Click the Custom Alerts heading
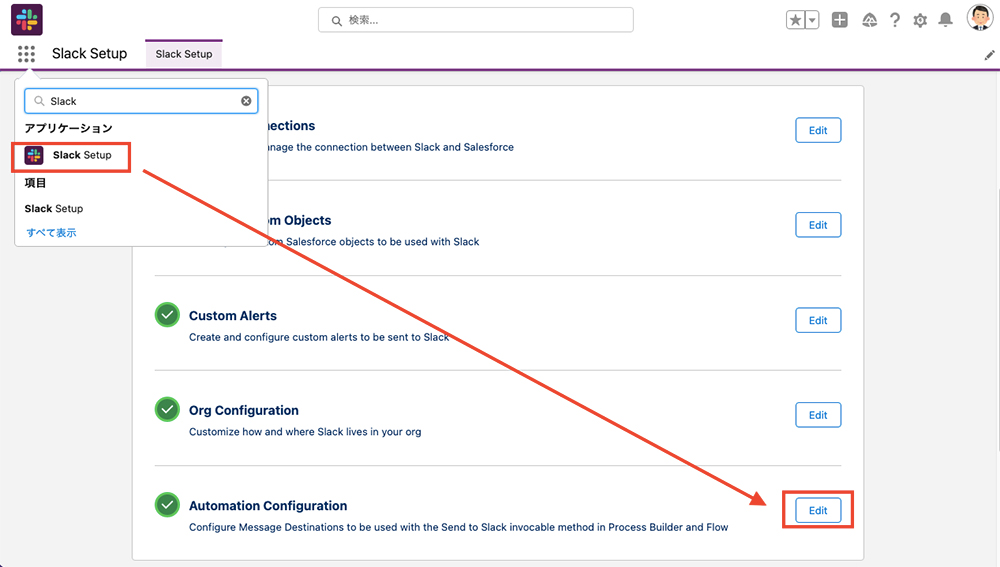Viewport: 1000px width, 567px height. click(x=233, y=316)
